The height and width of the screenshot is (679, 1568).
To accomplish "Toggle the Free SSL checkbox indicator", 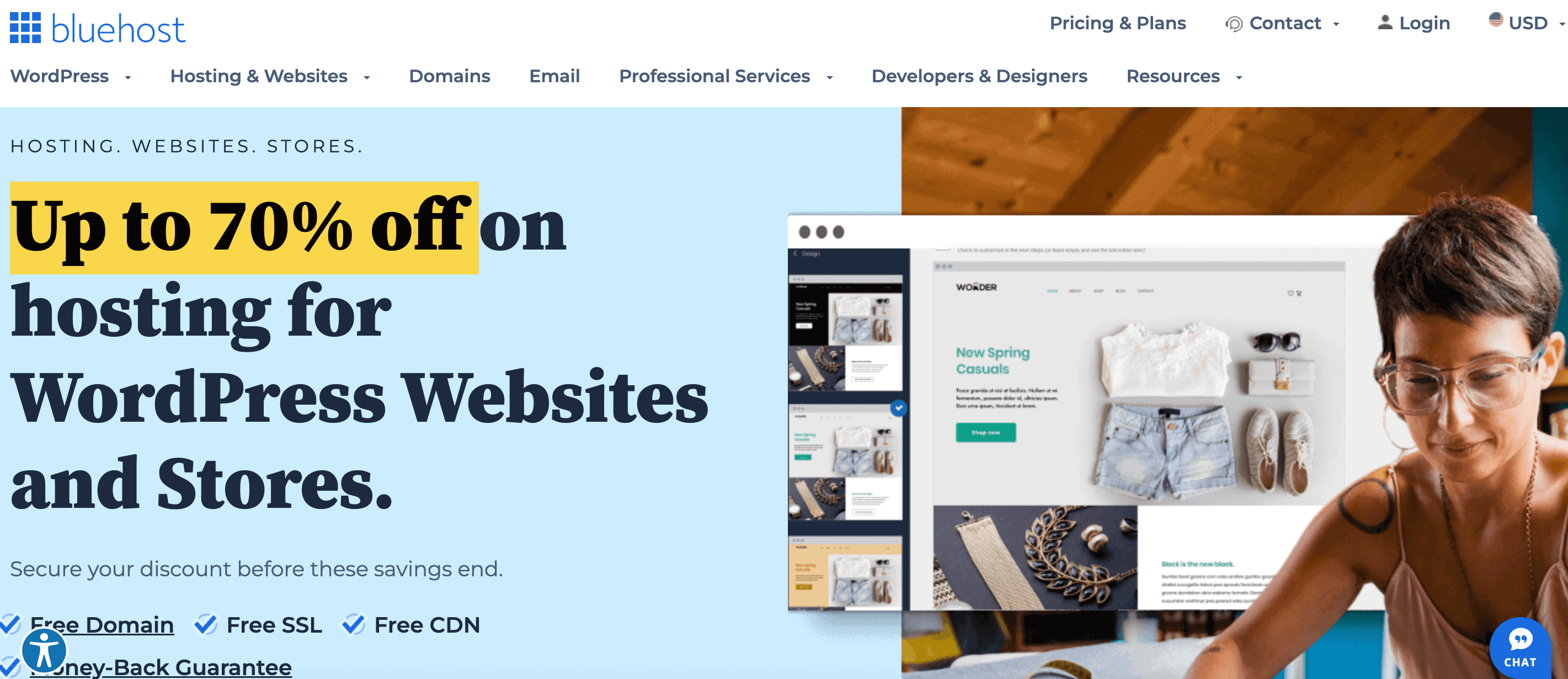I will 205,622.
